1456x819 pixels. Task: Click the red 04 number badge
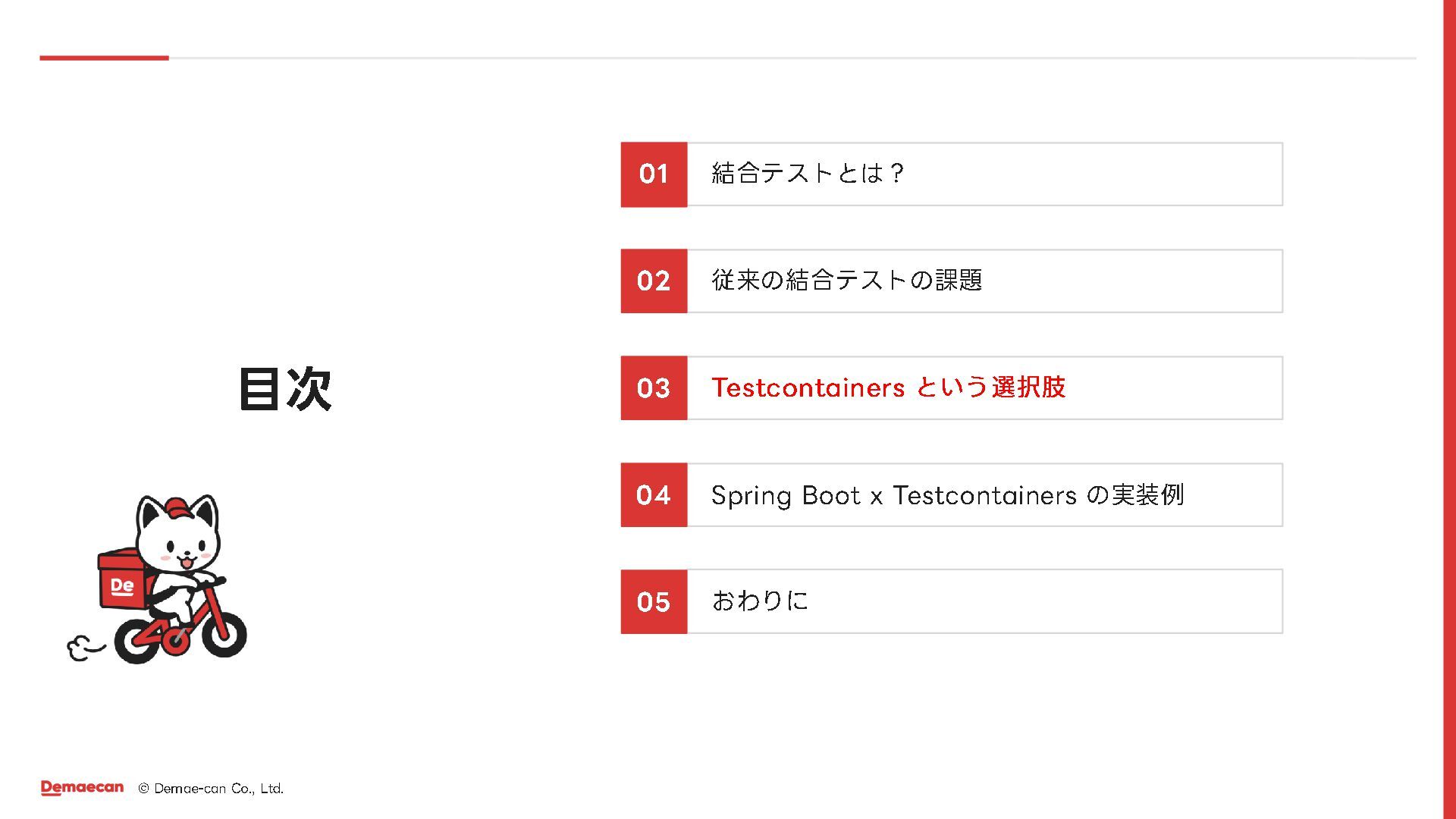tap(654, 494)
